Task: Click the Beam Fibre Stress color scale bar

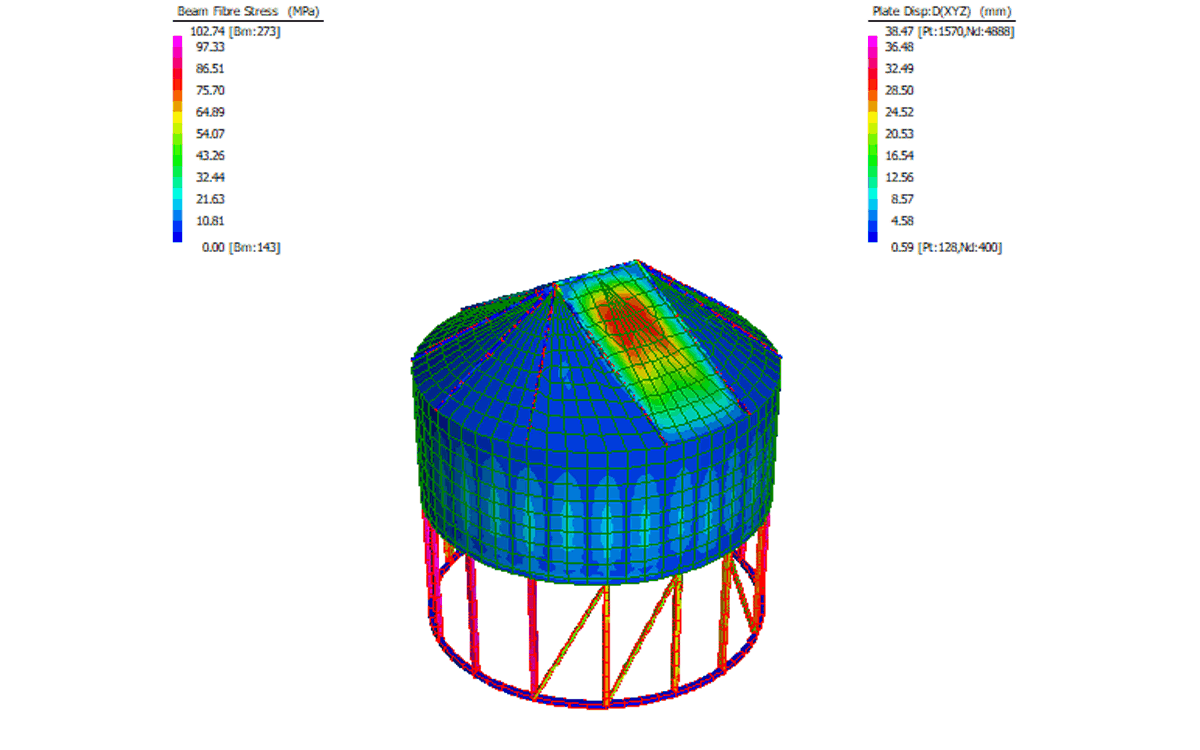Action: click(x=178, y=139)
